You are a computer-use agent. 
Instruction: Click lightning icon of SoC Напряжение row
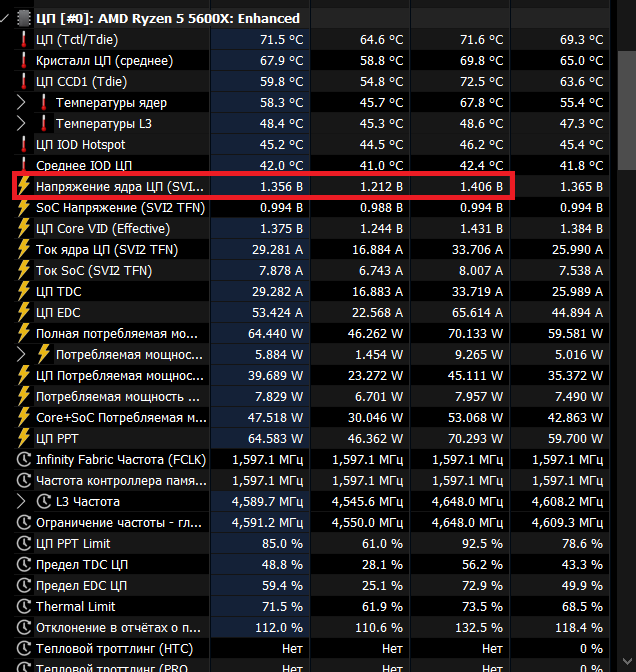(24, 207)
